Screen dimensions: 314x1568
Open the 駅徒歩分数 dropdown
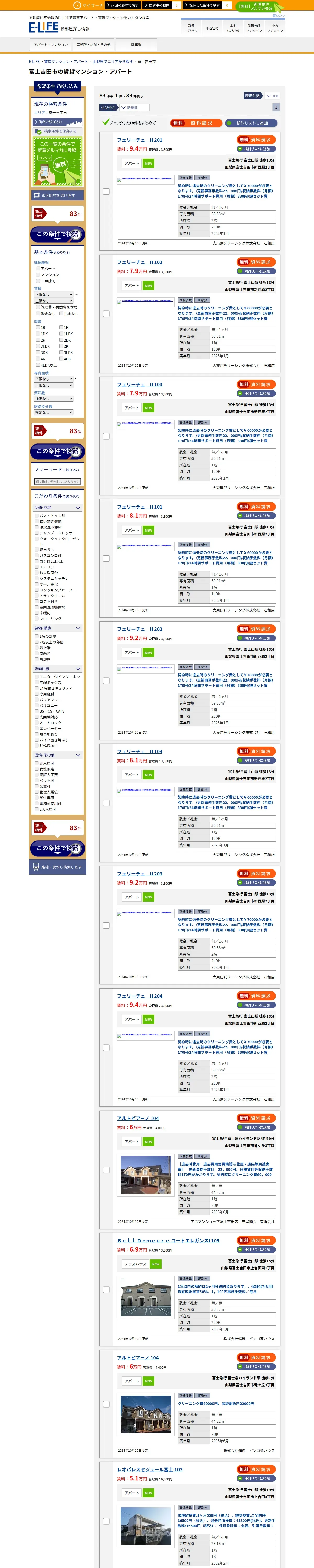pyautogui.click(x=54, y=412)
